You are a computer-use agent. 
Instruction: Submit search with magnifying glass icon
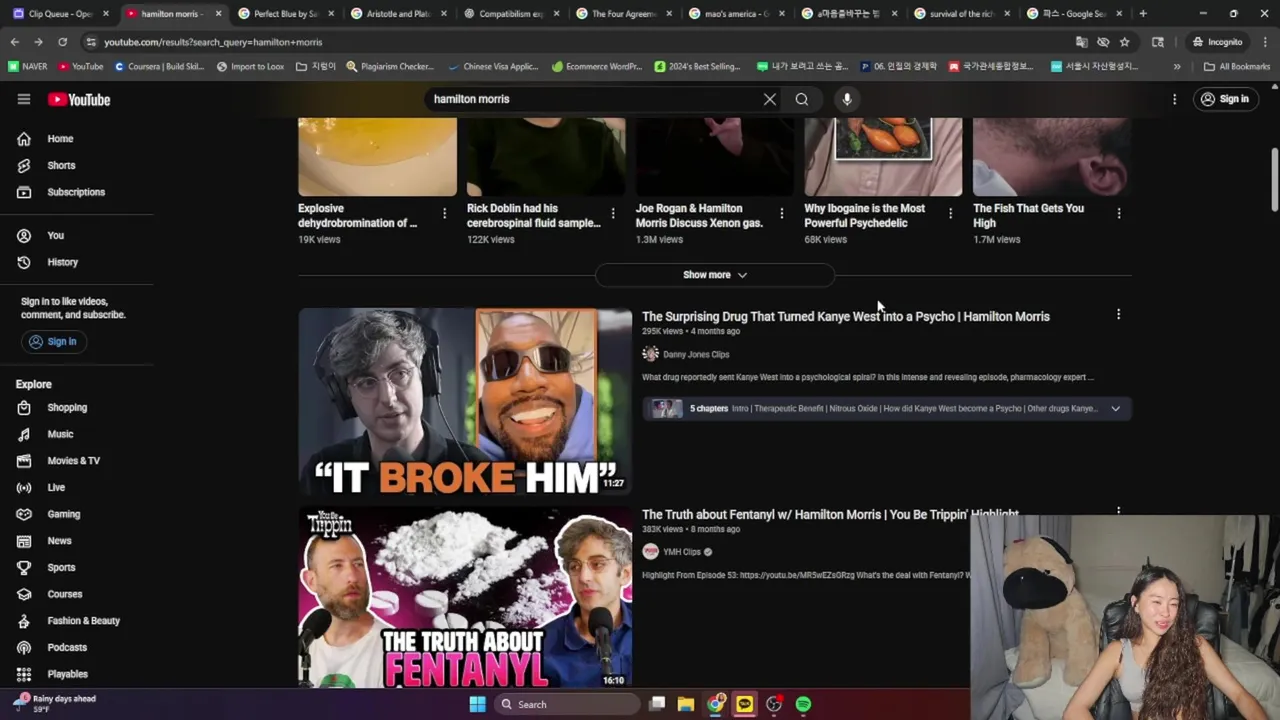(801, 99)
